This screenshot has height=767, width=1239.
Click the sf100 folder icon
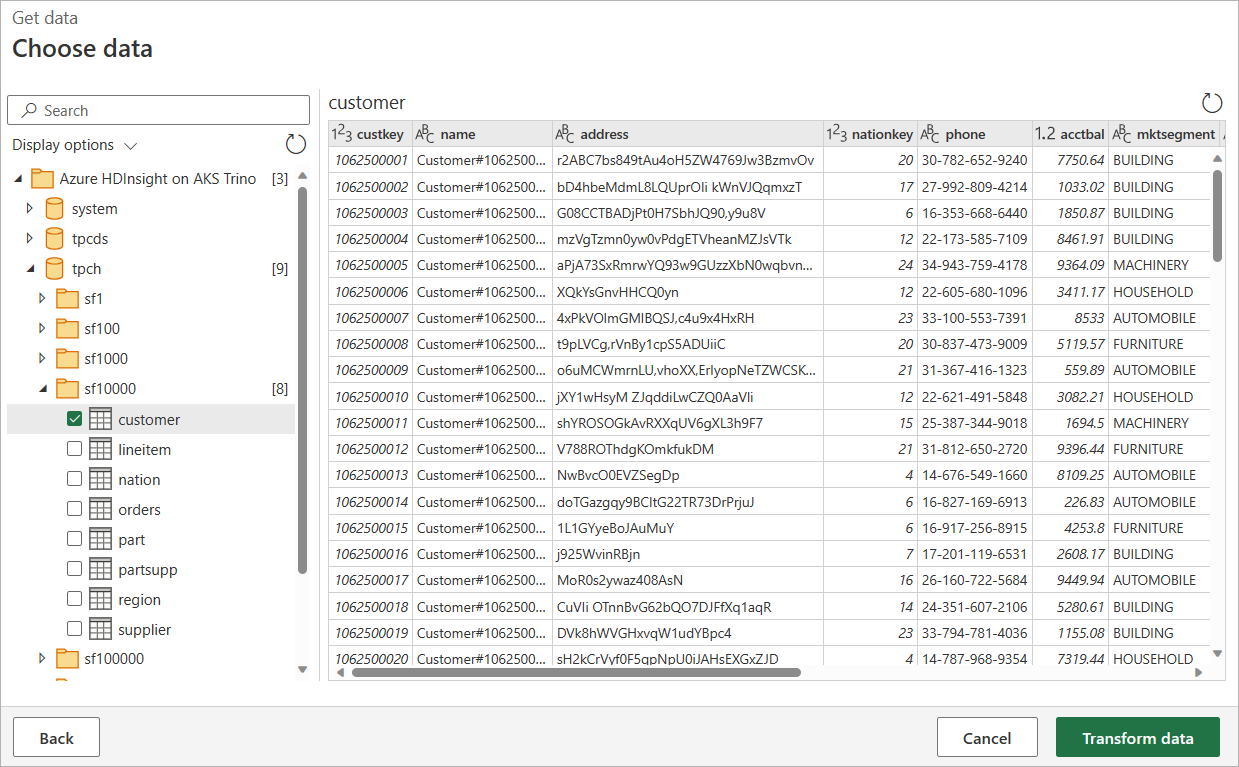coord(67,329)
